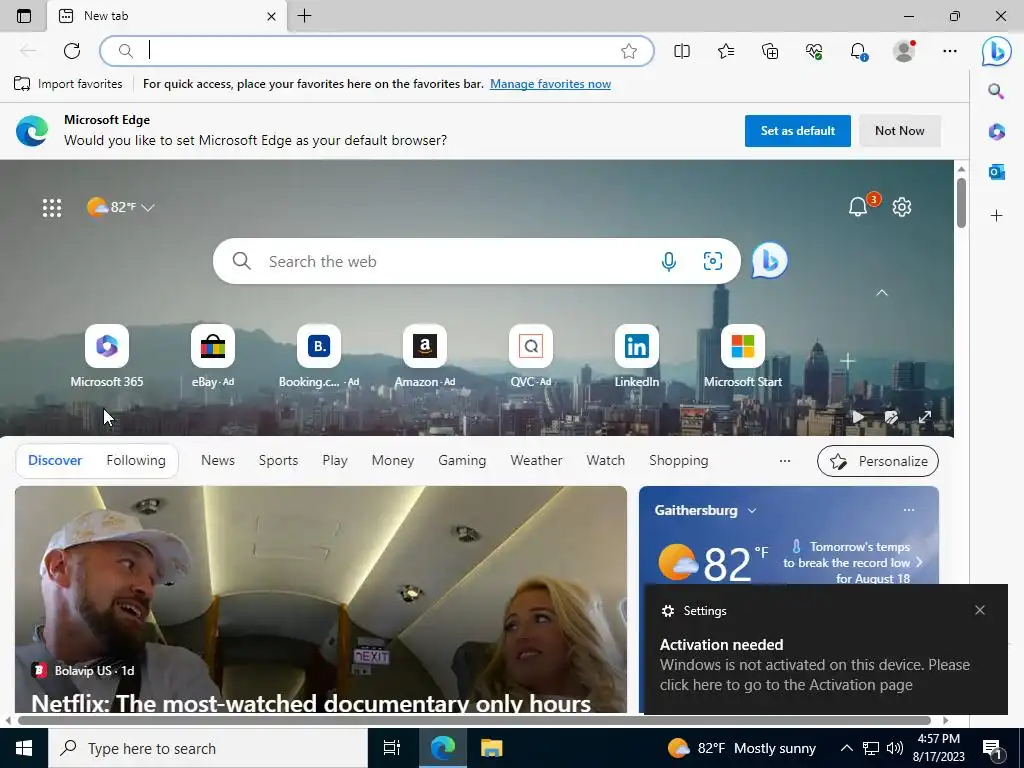Open a new tab with plus button

304,16
